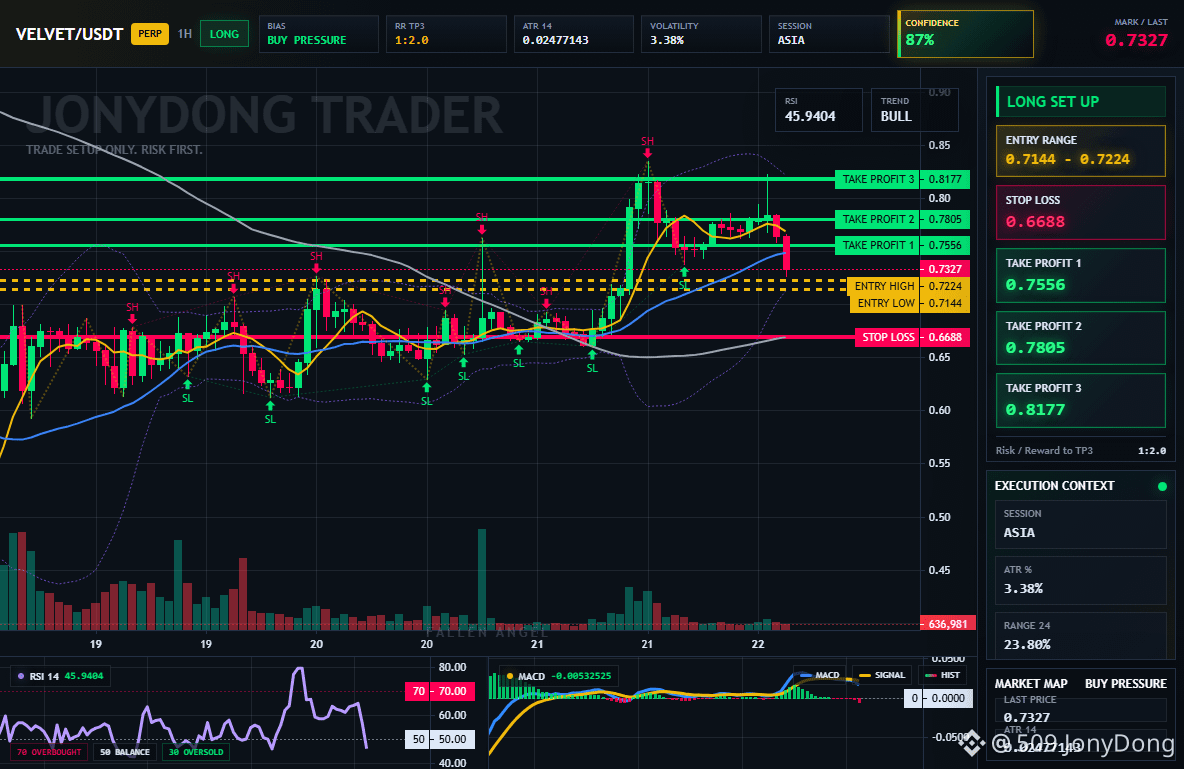Click the BUY PRESSURE label beside Market Map
Screen dimensions: 1184x769
click(1126, 684)
